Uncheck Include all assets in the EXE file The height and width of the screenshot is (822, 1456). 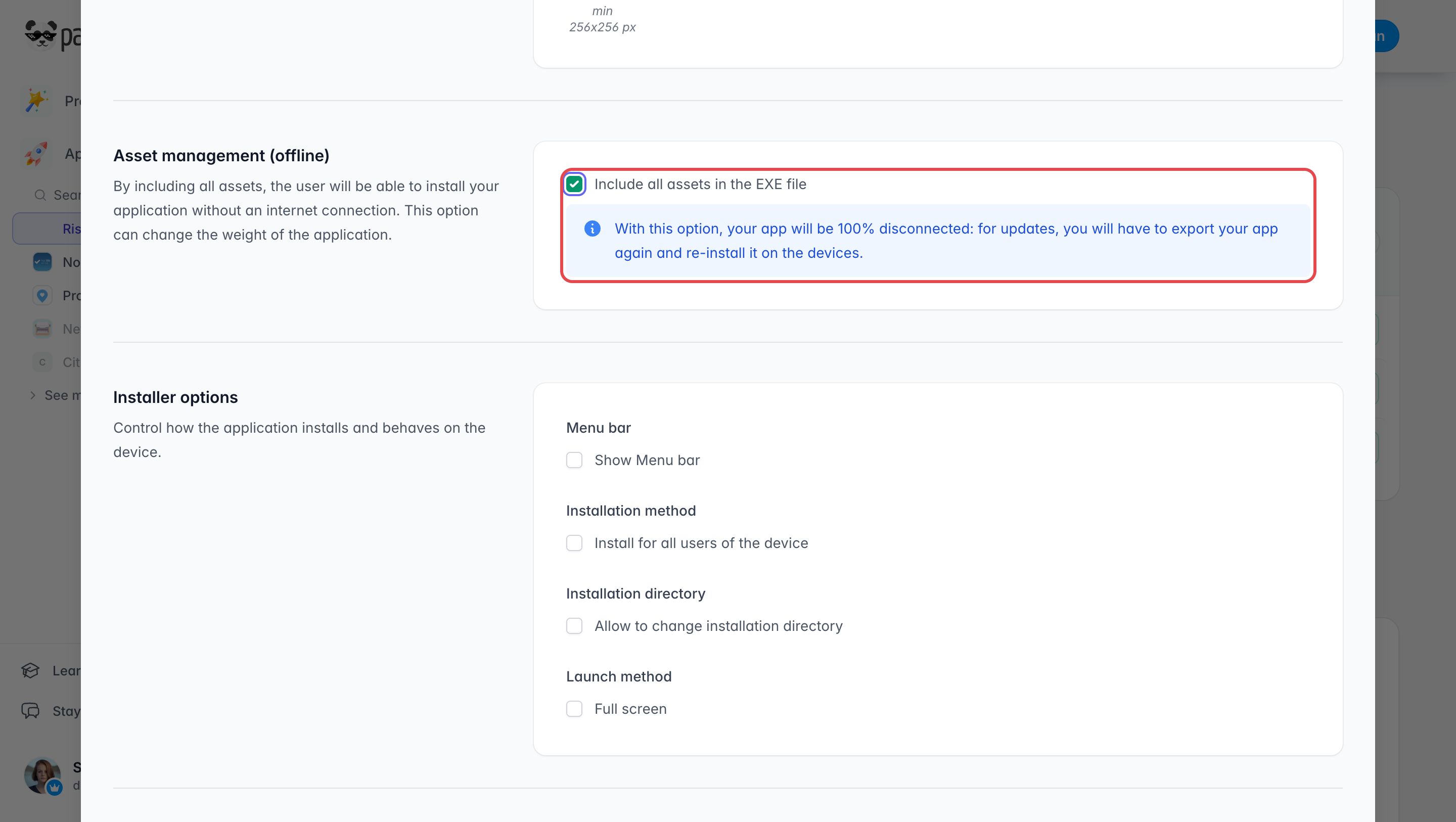point(574,185)
